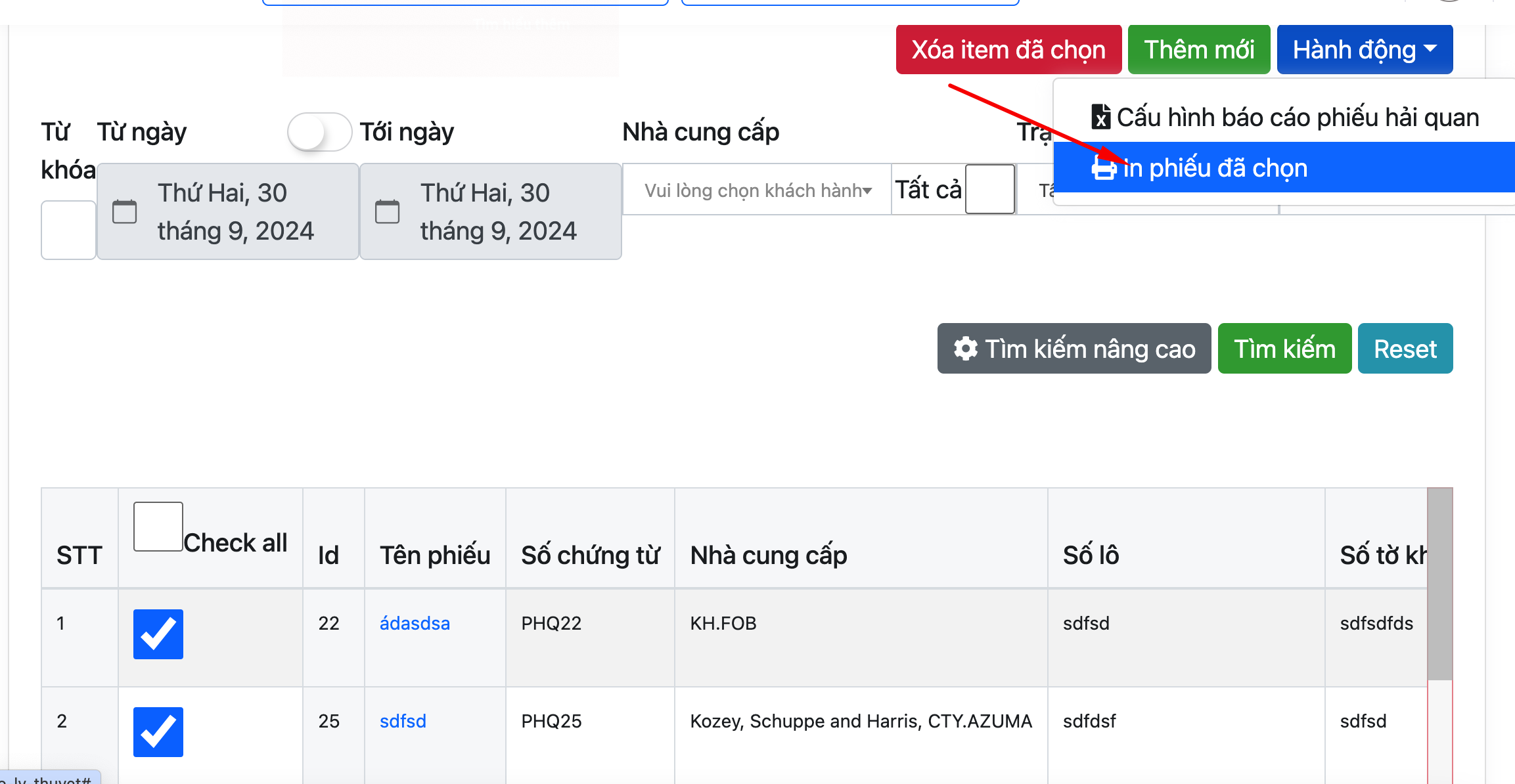Click the Từ khóa keyword input field
Image resolution: width=1515 pixels, height=784 pixels.
tap(68, 230)
